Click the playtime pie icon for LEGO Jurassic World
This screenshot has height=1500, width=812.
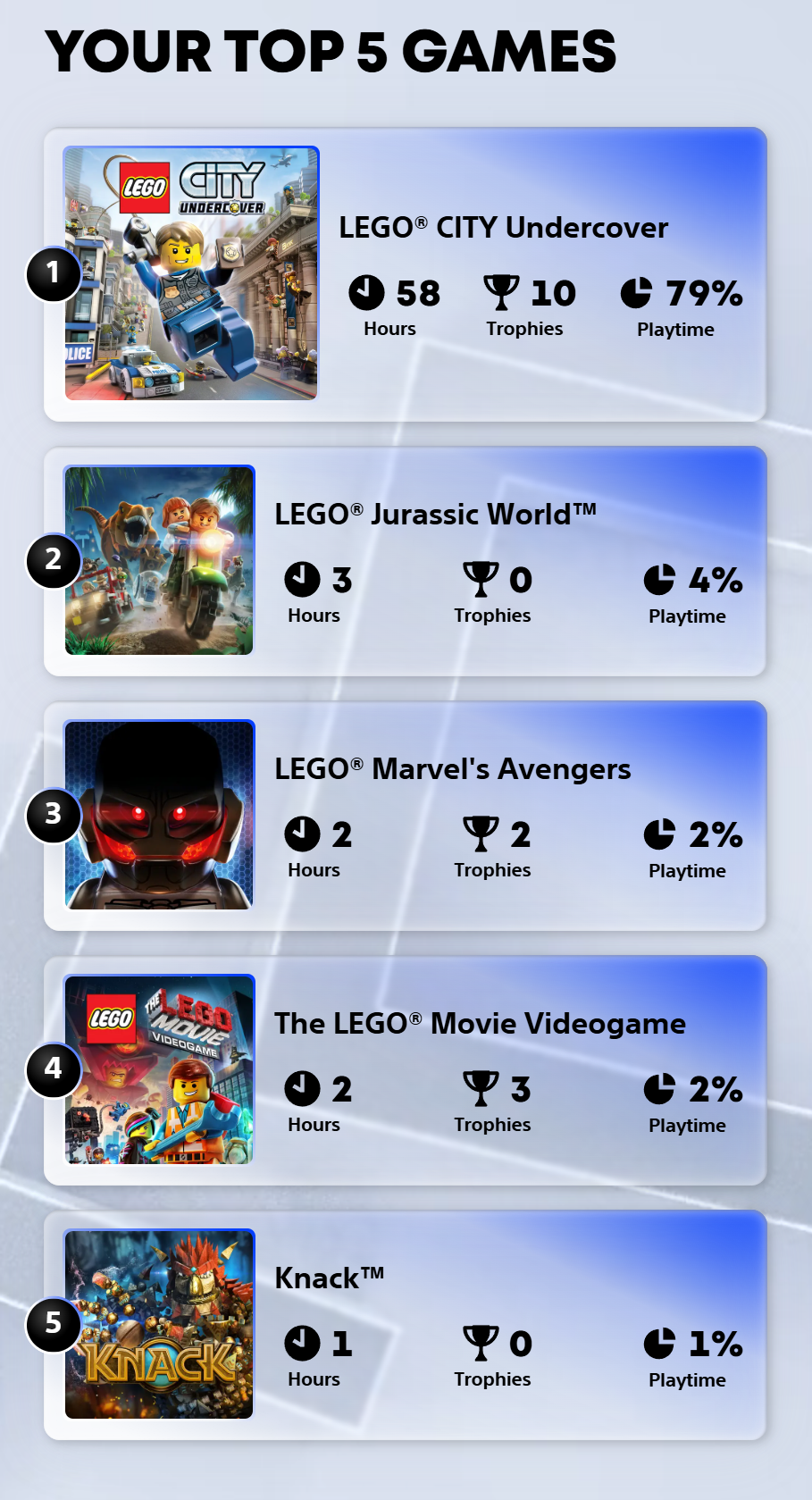pos(659,579)
